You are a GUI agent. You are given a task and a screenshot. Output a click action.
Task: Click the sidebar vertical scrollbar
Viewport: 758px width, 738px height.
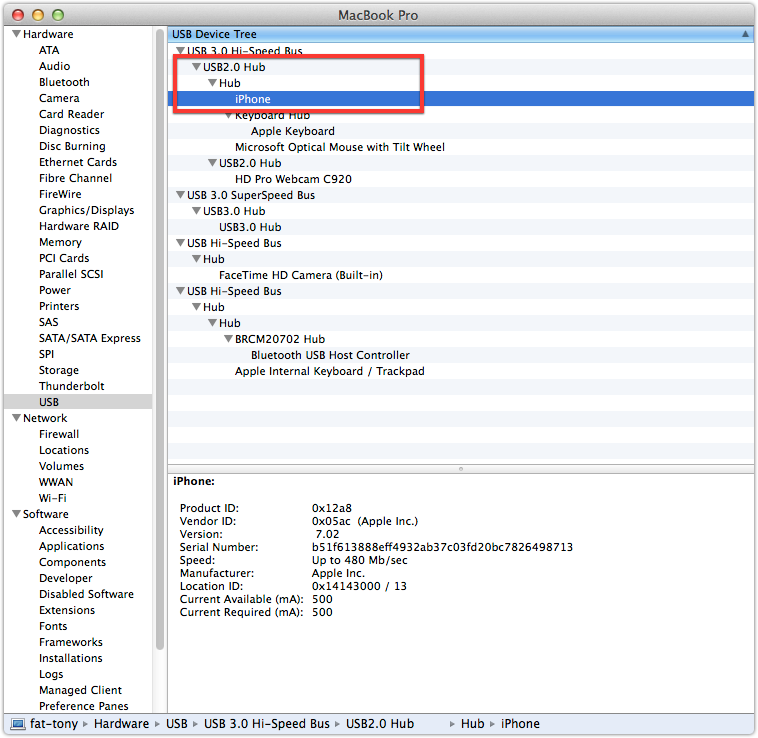pos(160,338)
